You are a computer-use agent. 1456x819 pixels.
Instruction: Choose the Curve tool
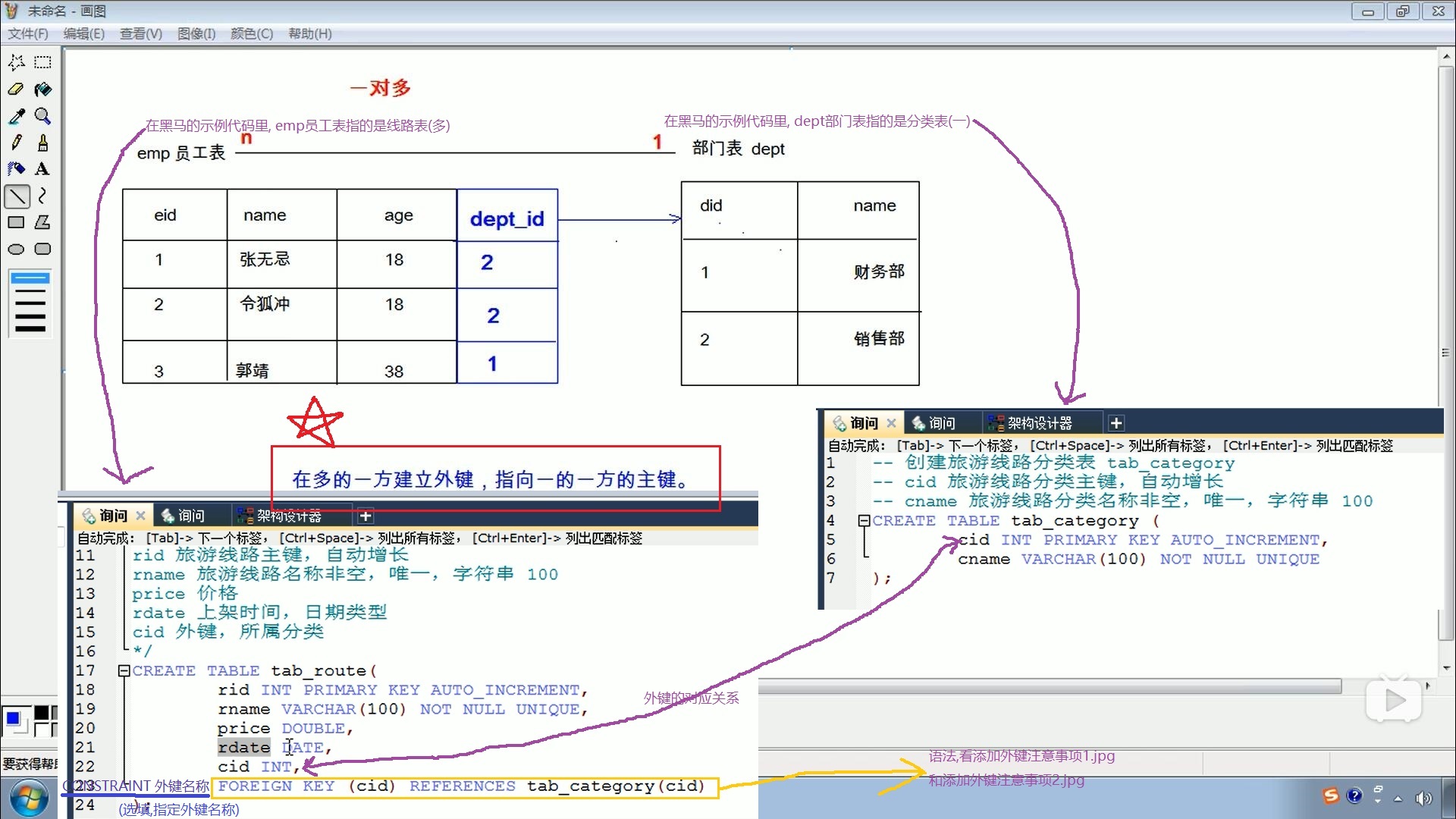tap(43, 196)
